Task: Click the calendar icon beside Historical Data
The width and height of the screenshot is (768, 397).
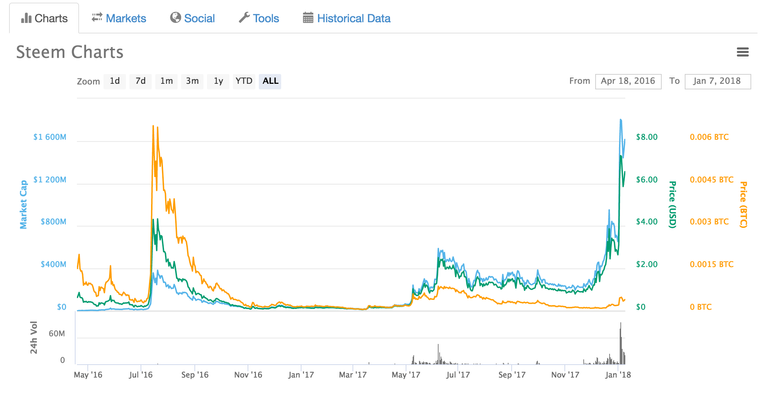Action: tap(308, 18)
